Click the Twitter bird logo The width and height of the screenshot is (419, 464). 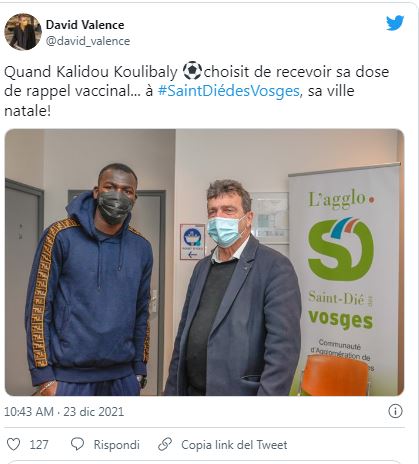(395, 23)
